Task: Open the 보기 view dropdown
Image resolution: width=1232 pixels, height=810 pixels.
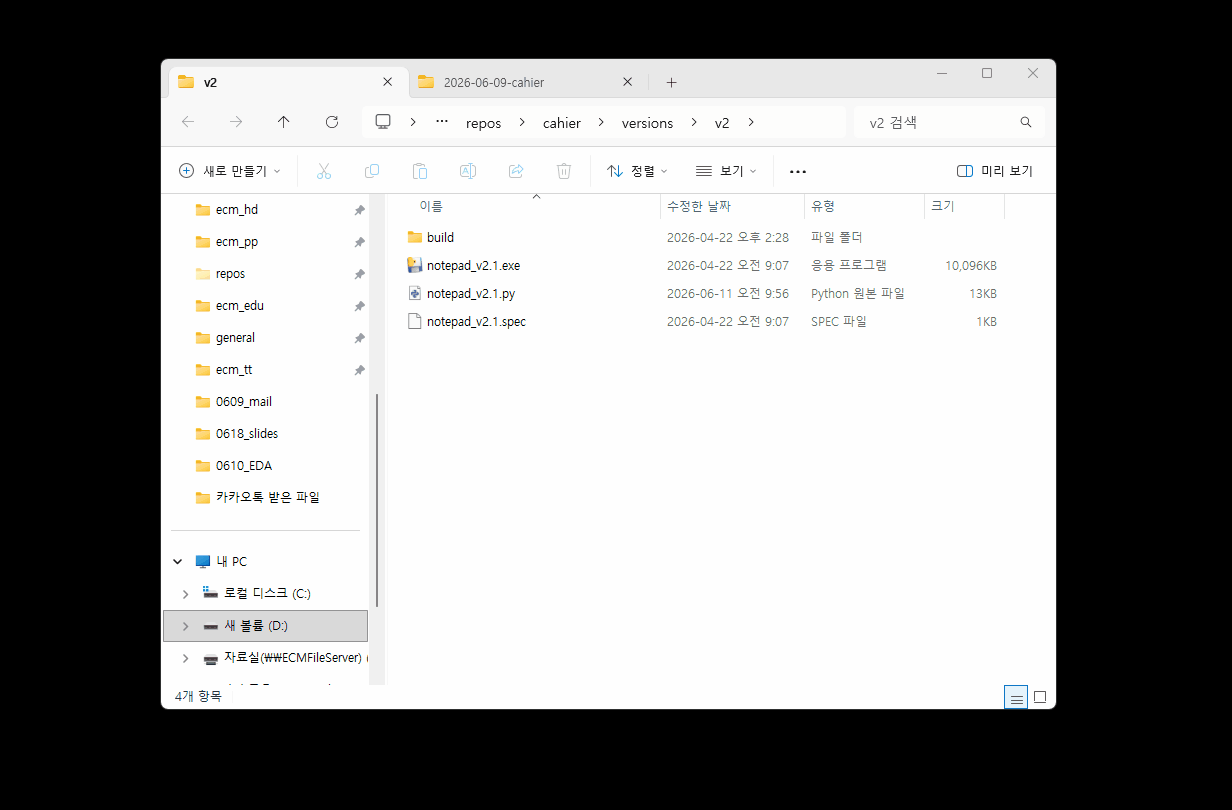Action: pos(726,171)
